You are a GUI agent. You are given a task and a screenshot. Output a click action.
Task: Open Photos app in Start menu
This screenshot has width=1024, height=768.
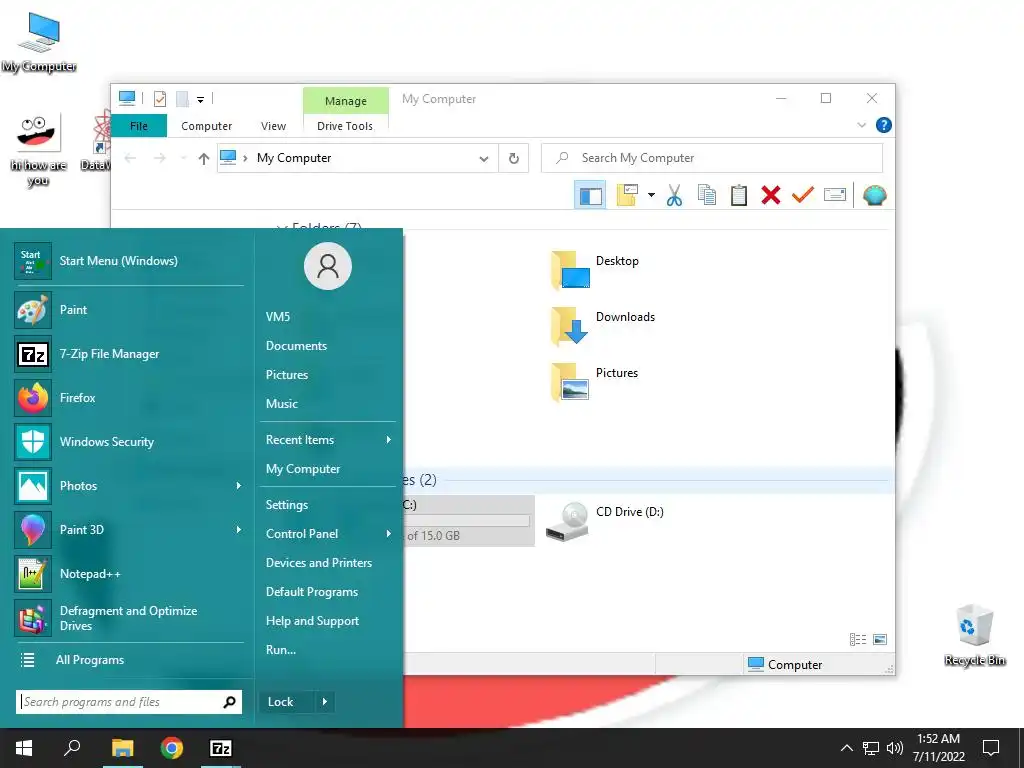129,486
